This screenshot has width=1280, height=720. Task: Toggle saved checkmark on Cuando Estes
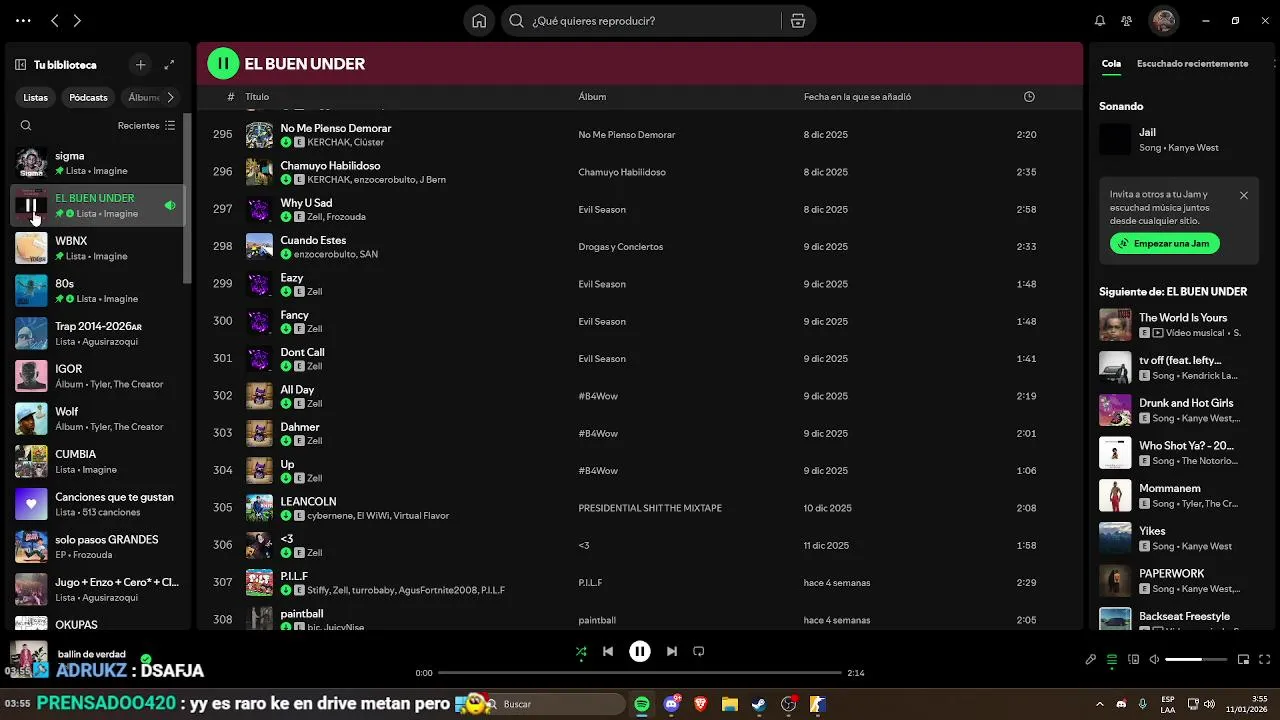286,255
